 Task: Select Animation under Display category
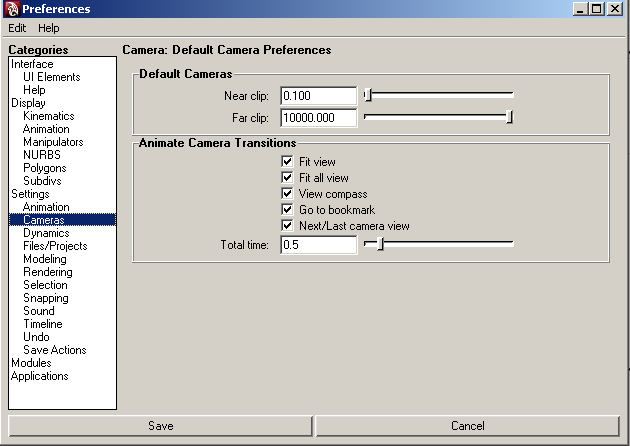pos(46,129)
